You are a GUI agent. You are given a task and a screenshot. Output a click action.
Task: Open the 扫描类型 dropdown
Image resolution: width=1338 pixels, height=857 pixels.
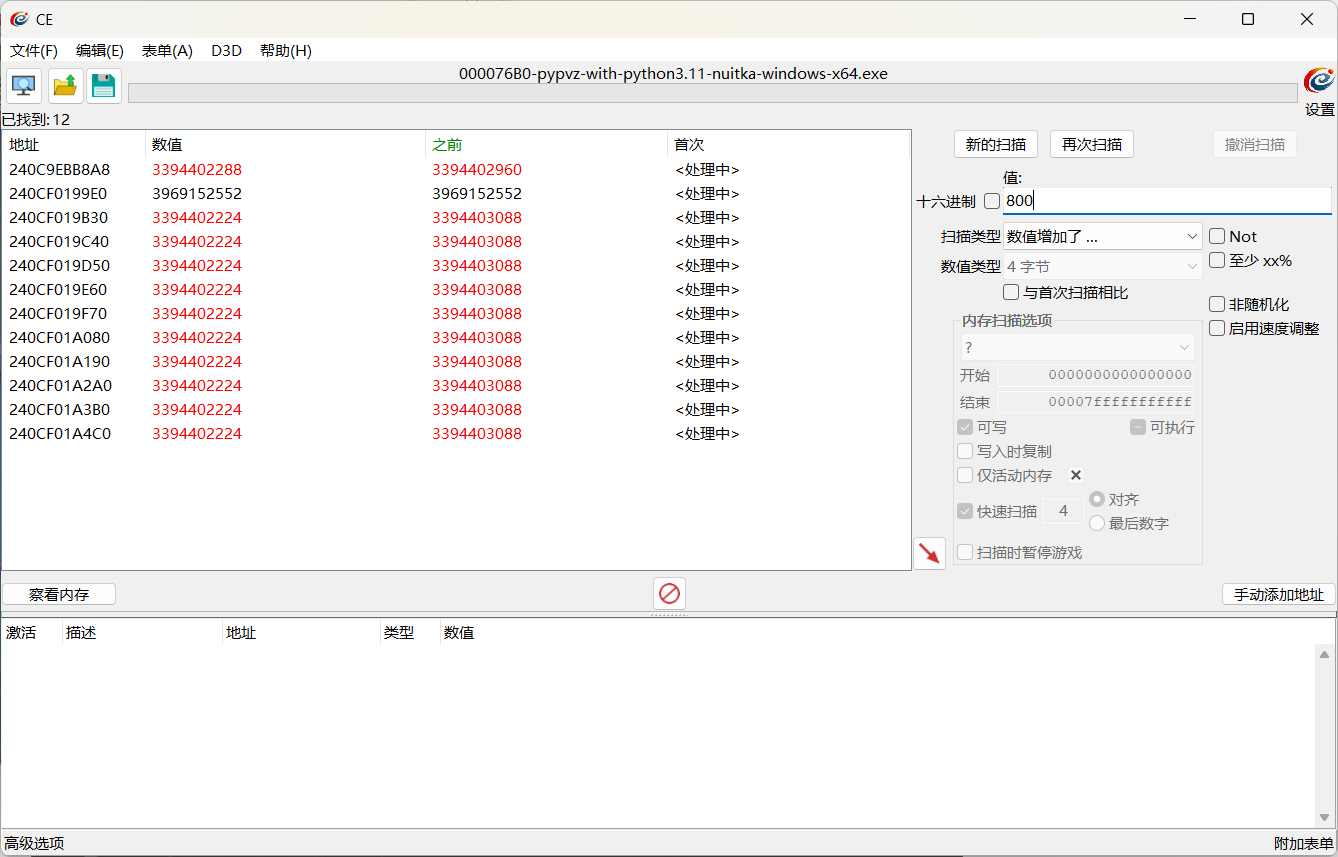[x=1102, y=236]
